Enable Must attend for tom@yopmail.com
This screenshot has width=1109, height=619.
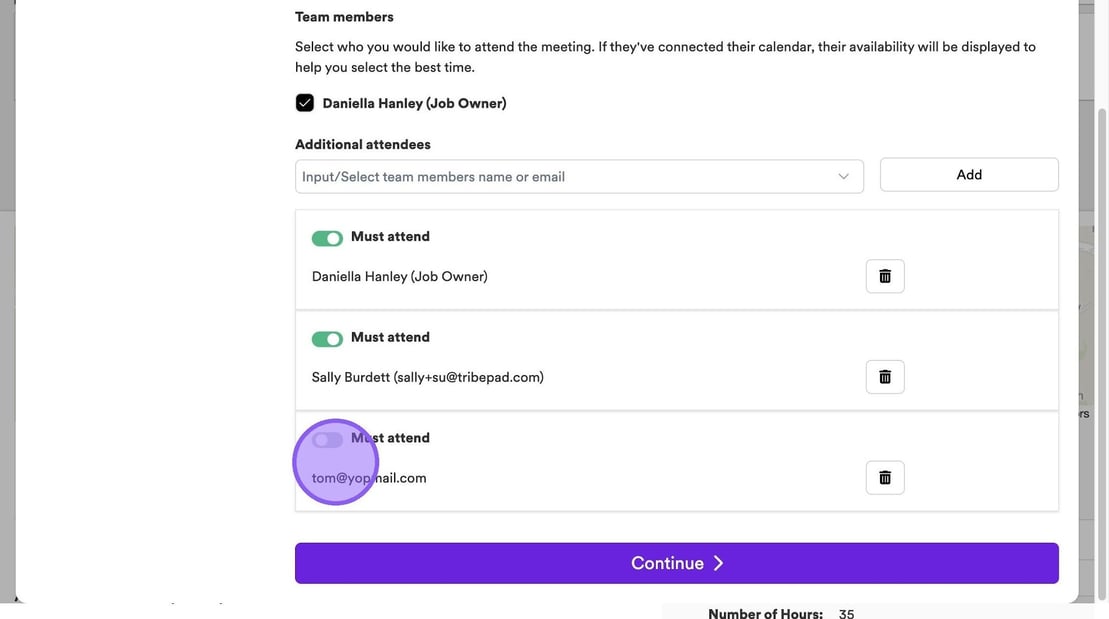(x=327, y=440)
